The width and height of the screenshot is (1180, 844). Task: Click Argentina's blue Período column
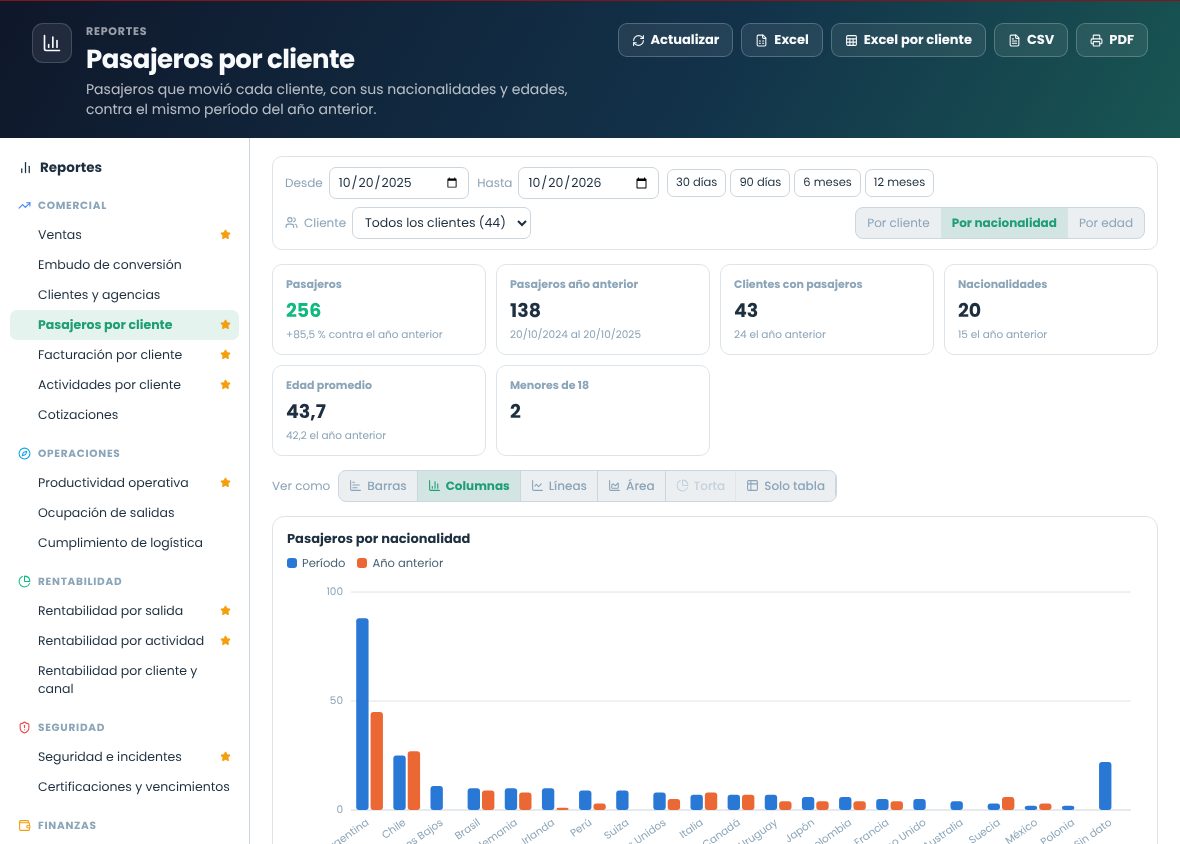(x=362, y=714)
